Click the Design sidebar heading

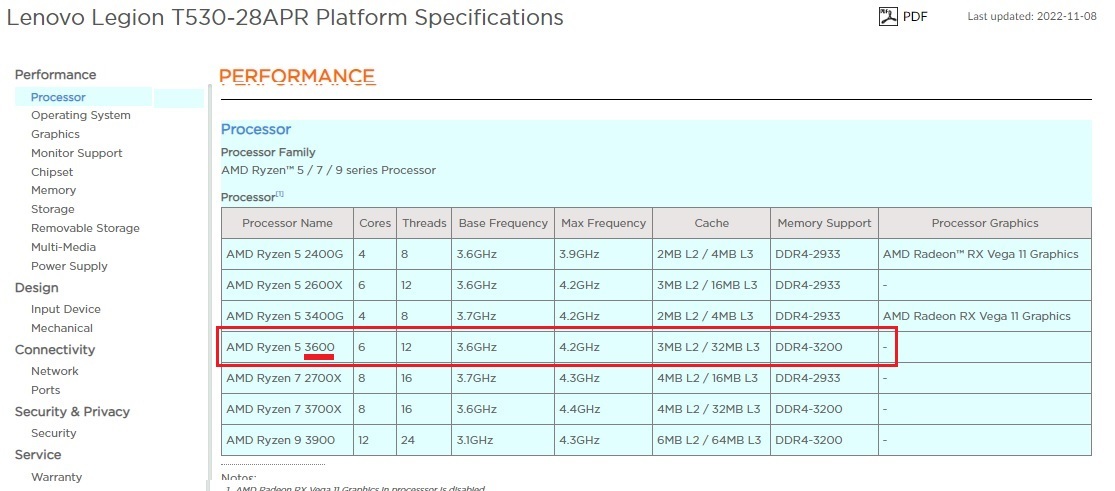pos(36,287)
